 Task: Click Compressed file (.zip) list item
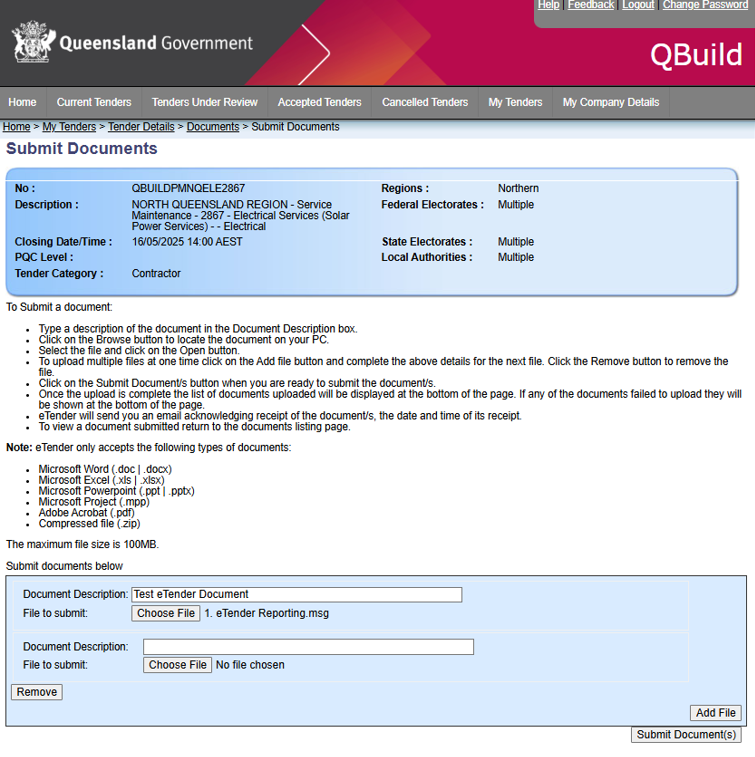(89, 523)
